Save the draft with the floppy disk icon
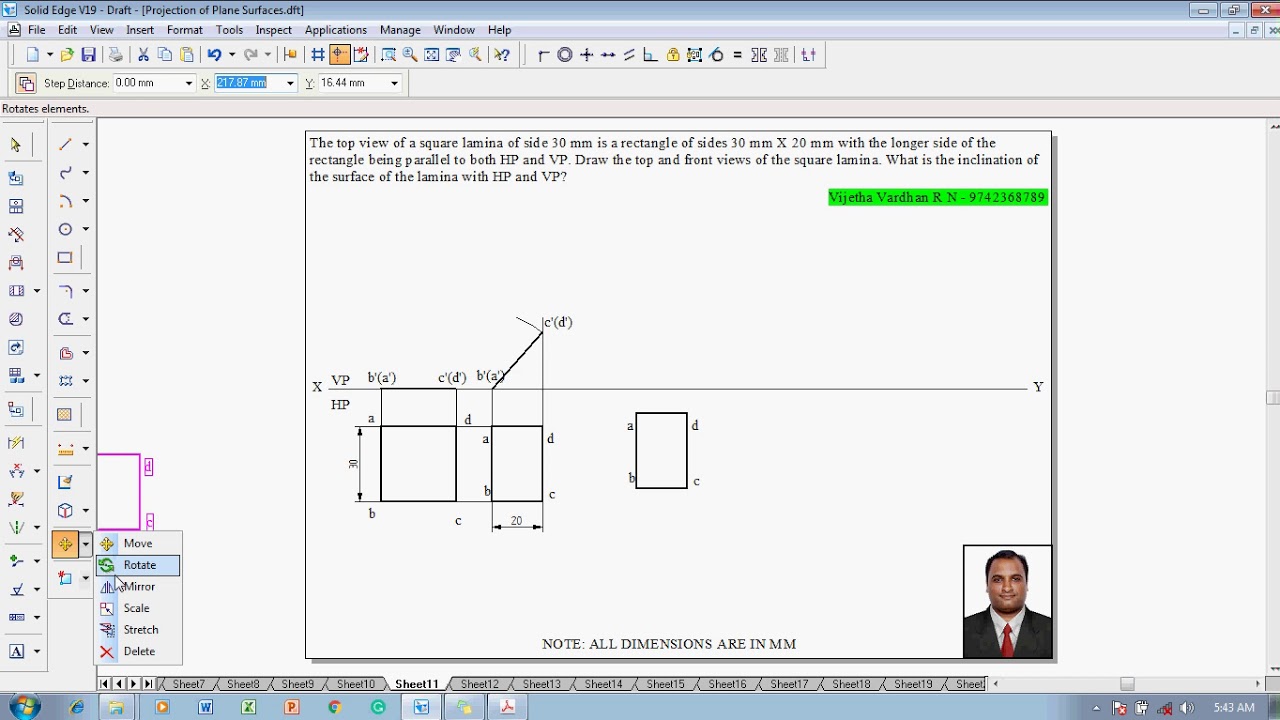1280x720 pixels. (89, 55)
